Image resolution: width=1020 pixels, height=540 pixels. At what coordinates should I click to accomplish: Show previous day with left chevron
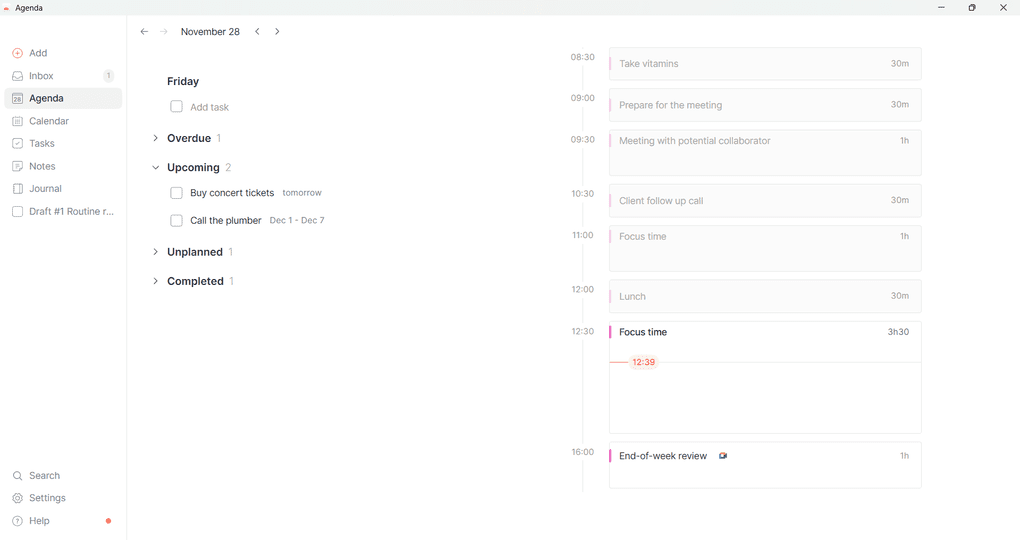(x=258, y=32)
